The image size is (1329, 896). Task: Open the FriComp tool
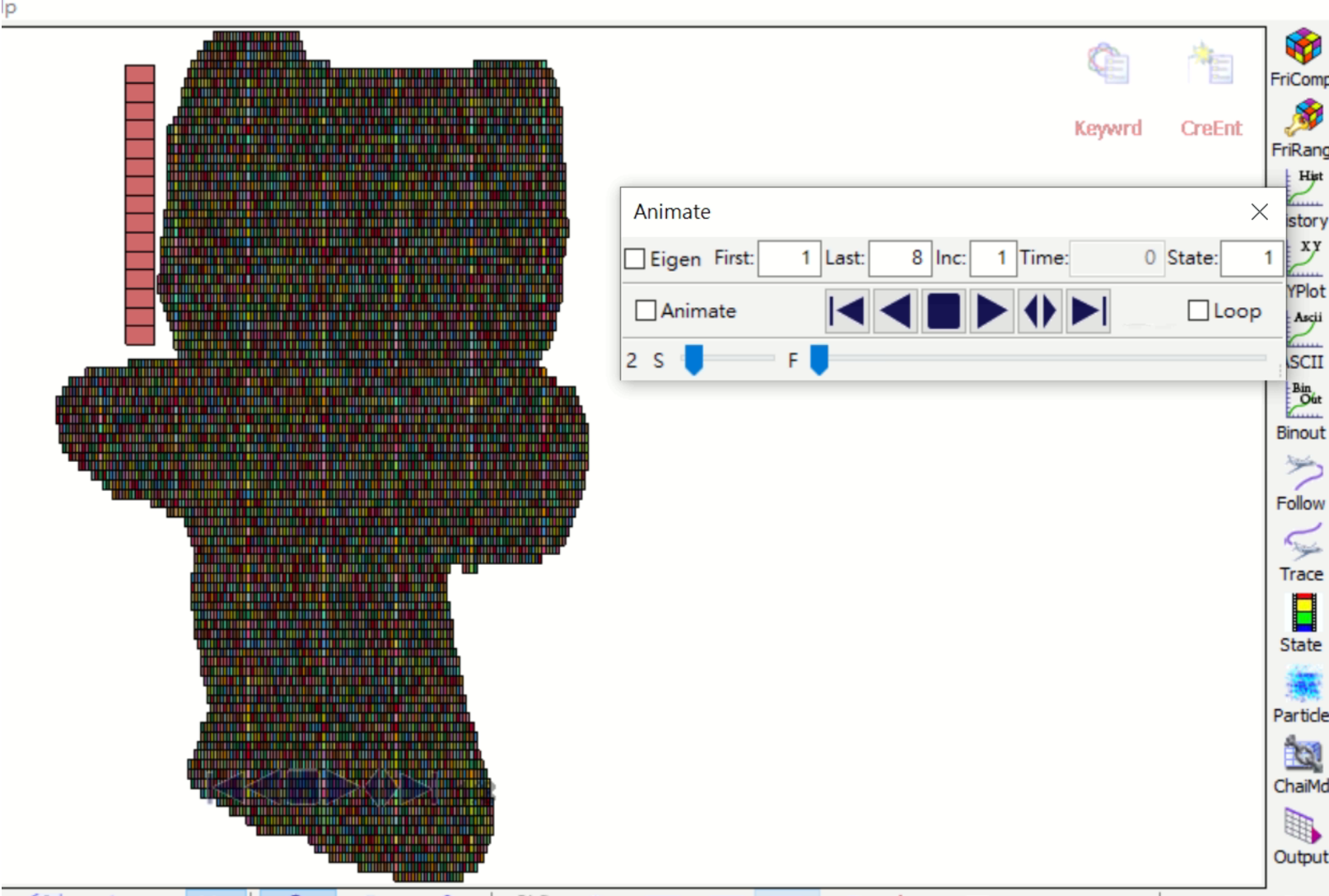click(x=1303, y=56)
